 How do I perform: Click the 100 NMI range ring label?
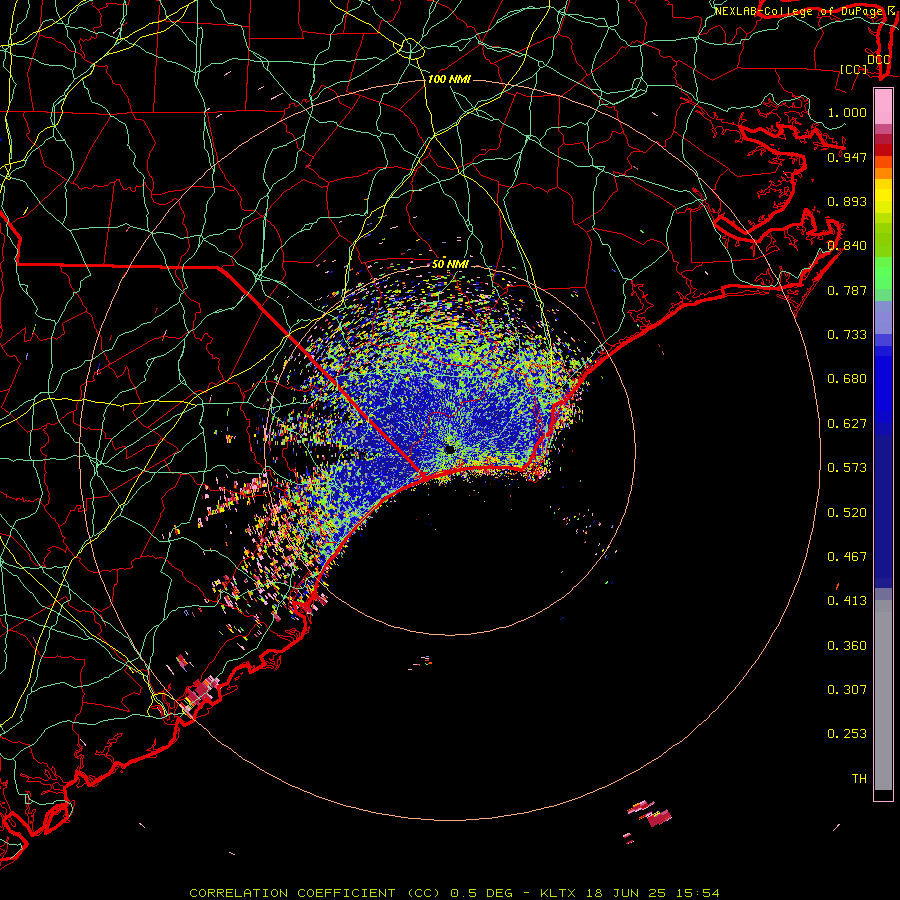[x=449, y=79]
